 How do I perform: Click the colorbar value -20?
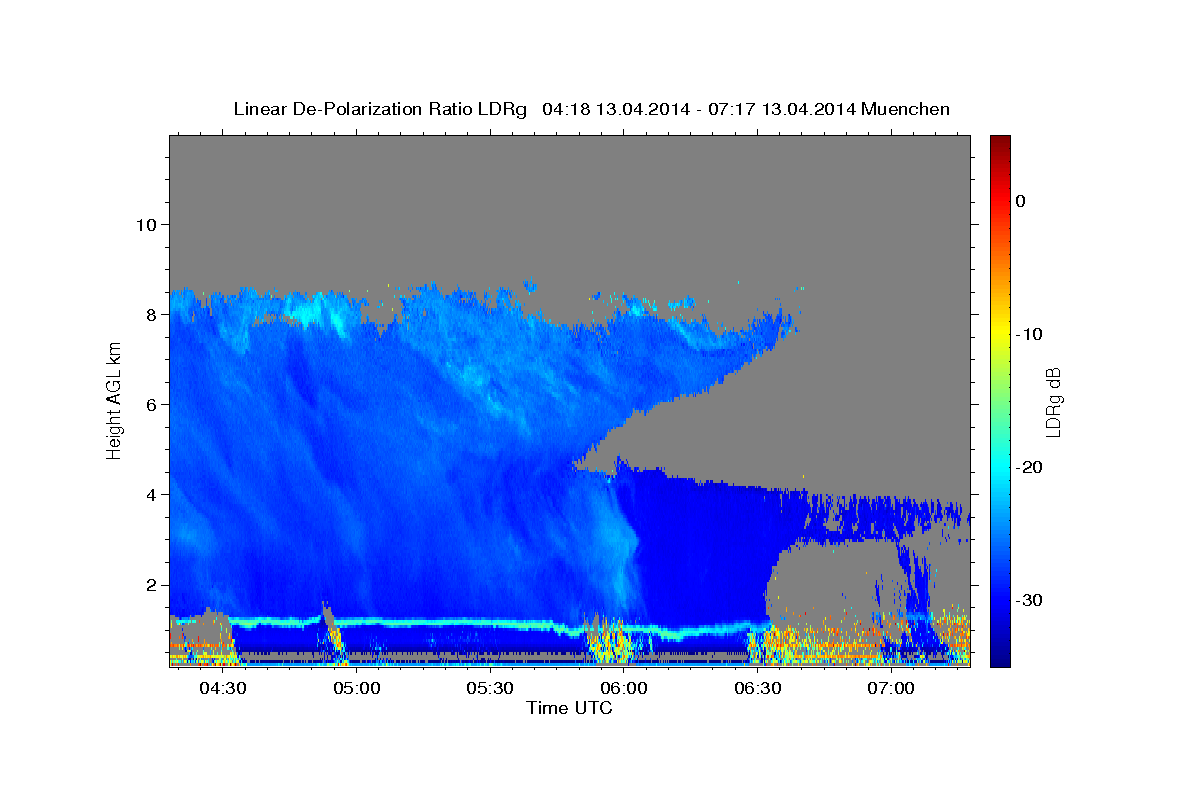(x=1030, y=467)
